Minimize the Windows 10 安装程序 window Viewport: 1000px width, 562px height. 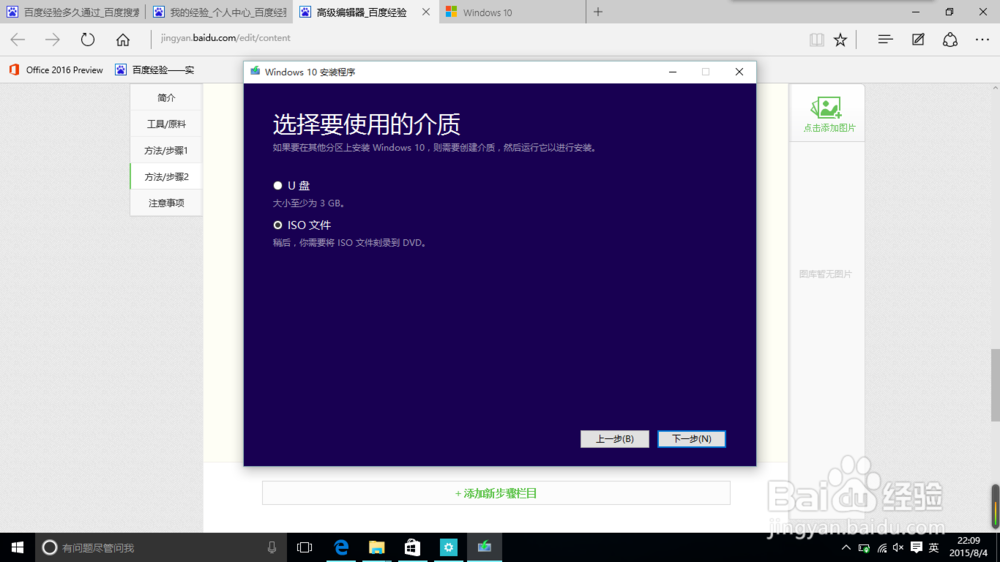(672, 72)
